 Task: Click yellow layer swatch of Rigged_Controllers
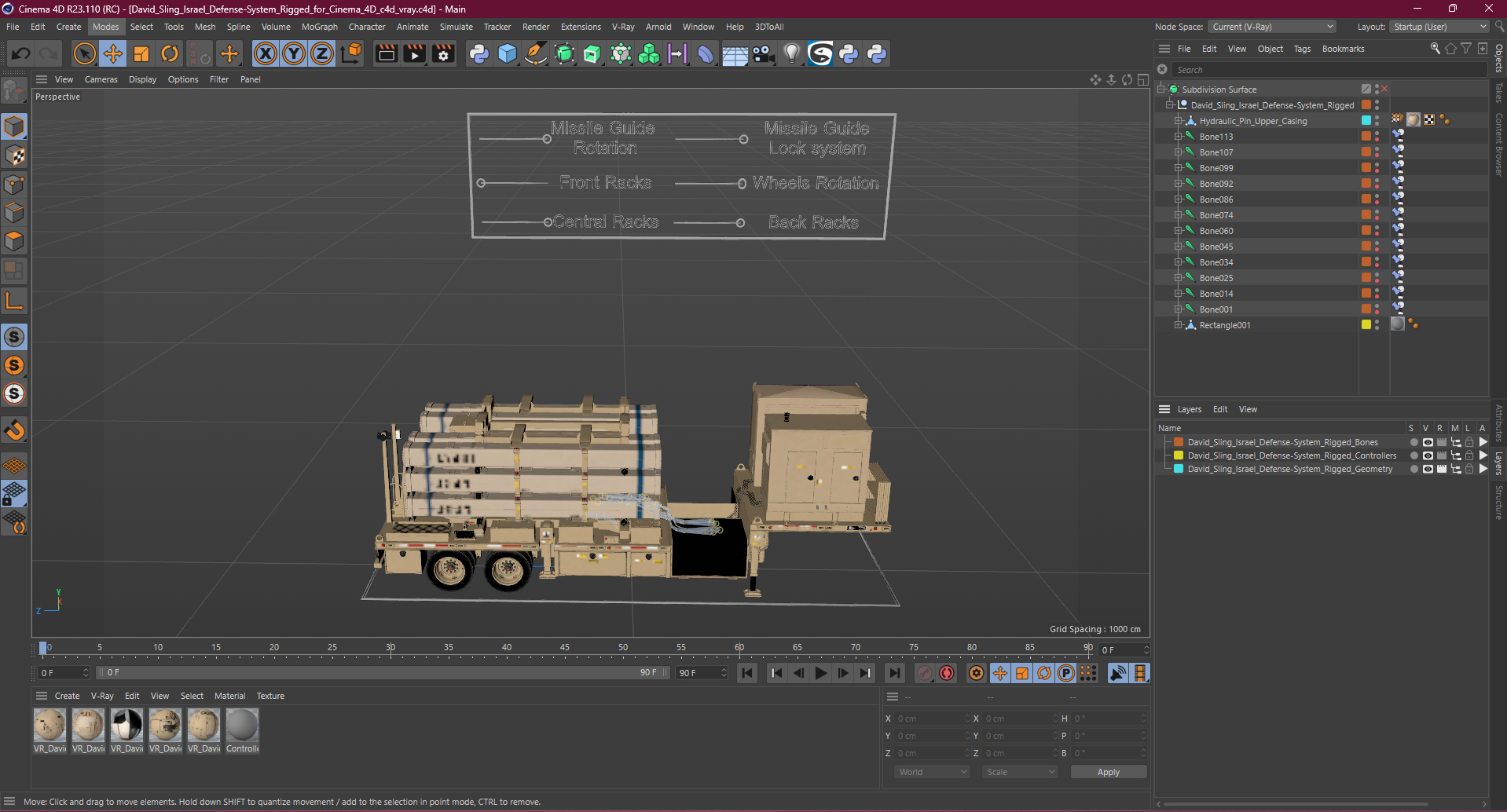1179,455
